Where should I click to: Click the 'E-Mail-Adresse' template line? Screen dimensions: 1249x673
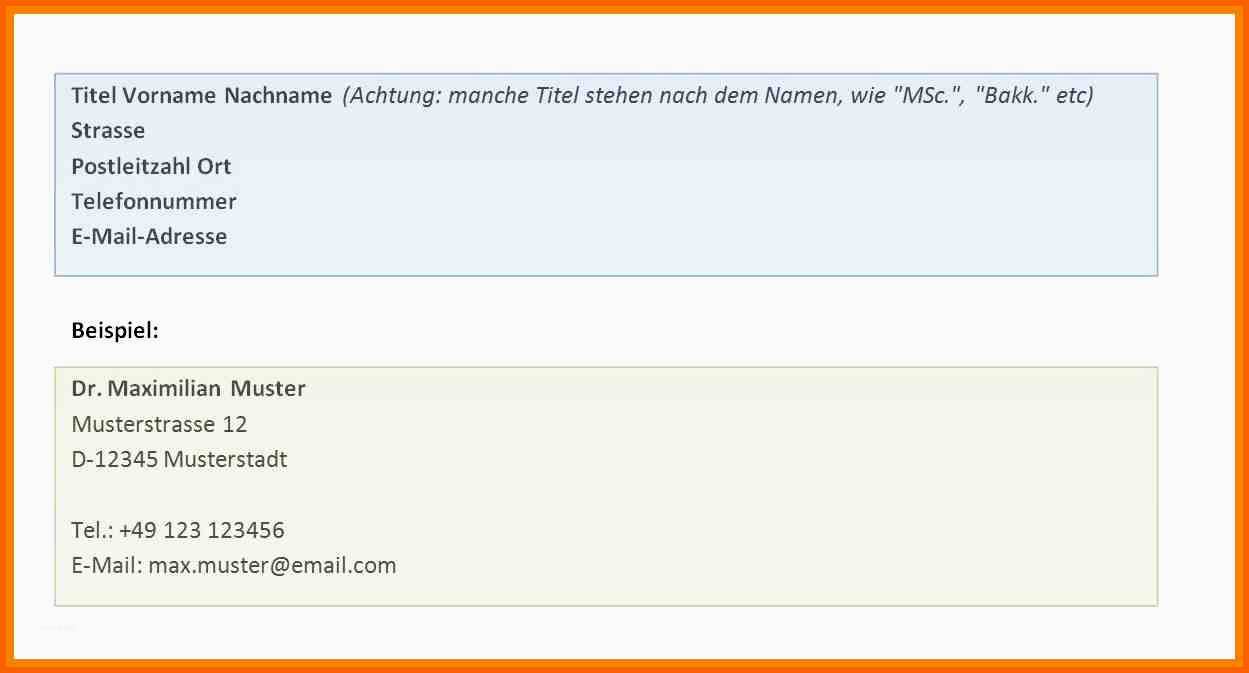[149, 237]
